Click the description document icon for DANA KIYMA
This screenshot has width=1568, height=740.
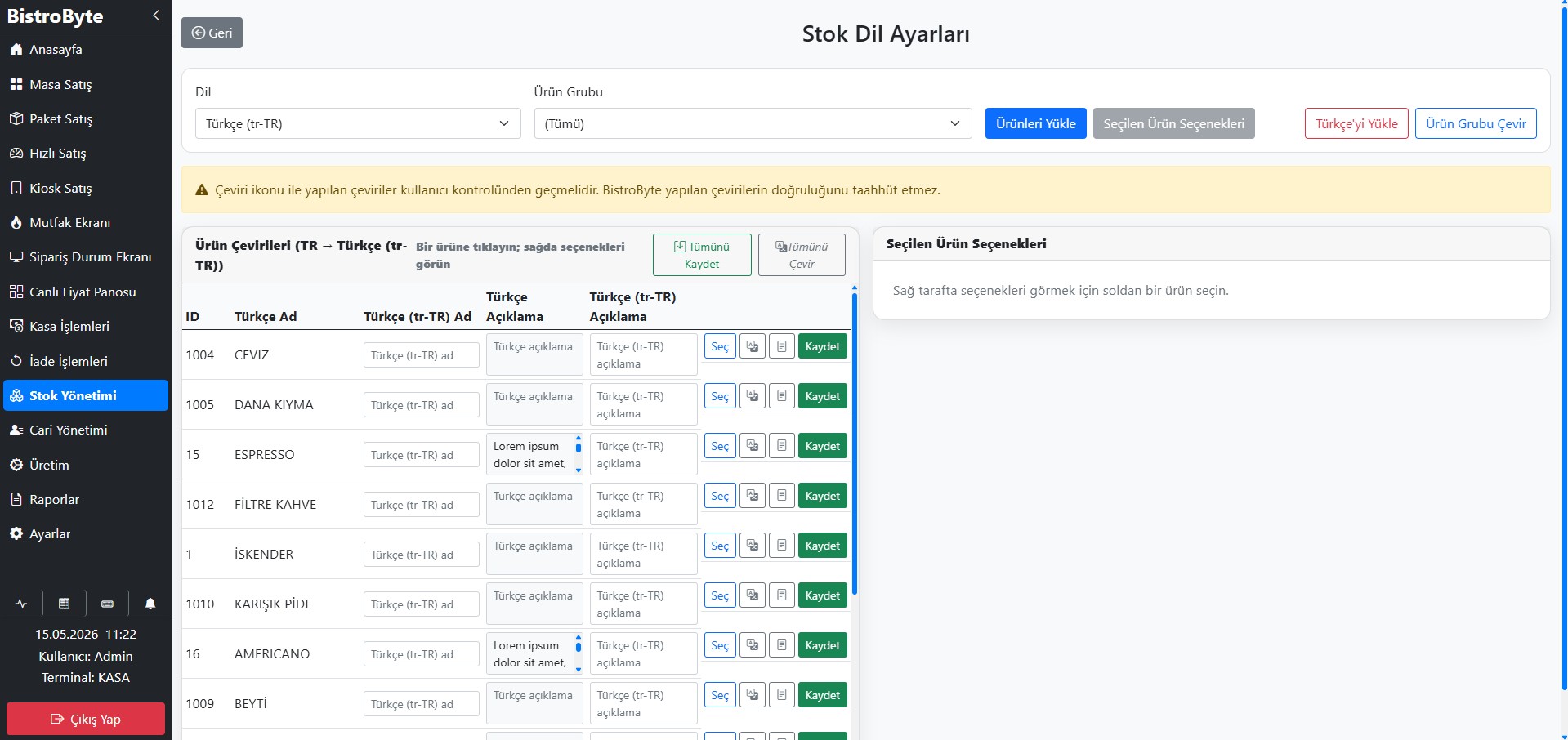pyautogui.click(x=782, y=396)
